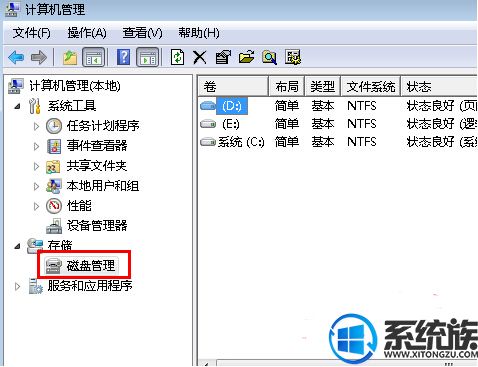Viewport: 478px width, 367px height.
Task: Toggle the Show/Hide Action Pane icon
Action: [x=147, y=57]
